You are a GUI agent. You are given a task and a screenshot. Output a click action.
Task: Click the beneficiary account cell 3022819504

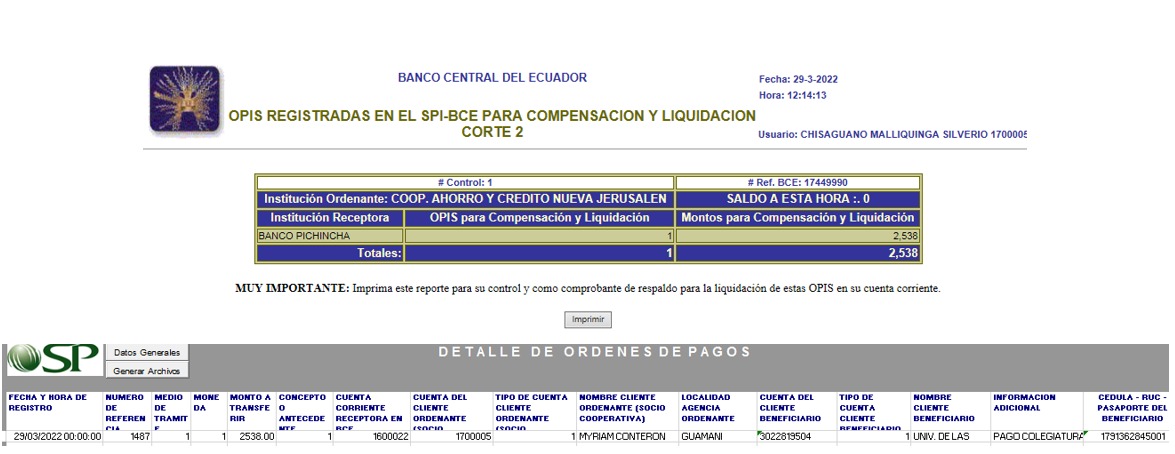pos(796,437)
